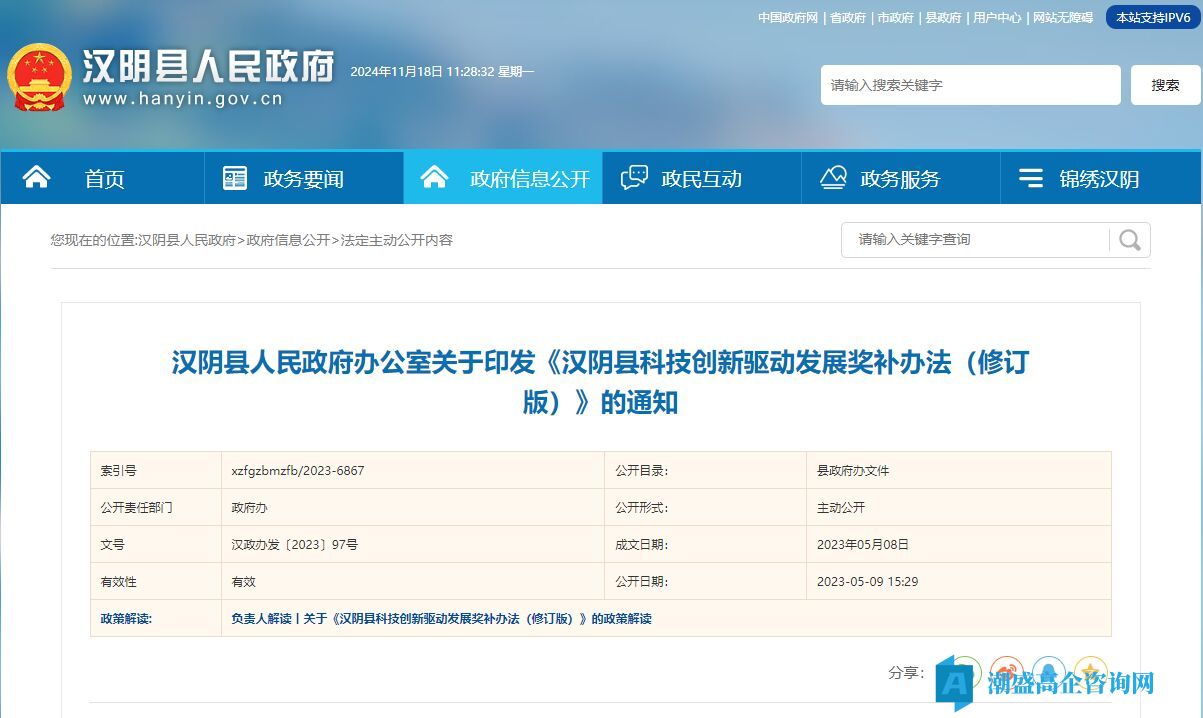Go to 政务要闻 in the navigation bar
Screen dimensions: 1203x718
point(303,179)
